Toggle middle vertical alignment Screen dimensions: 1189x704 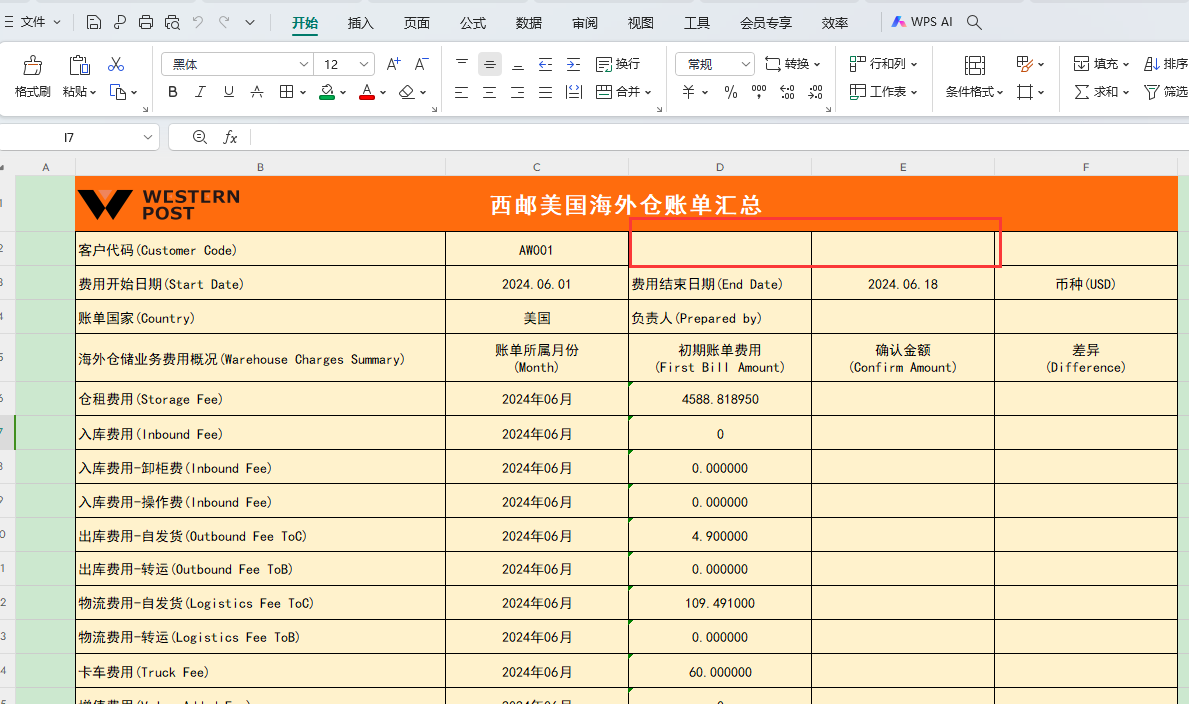(490, 64)
